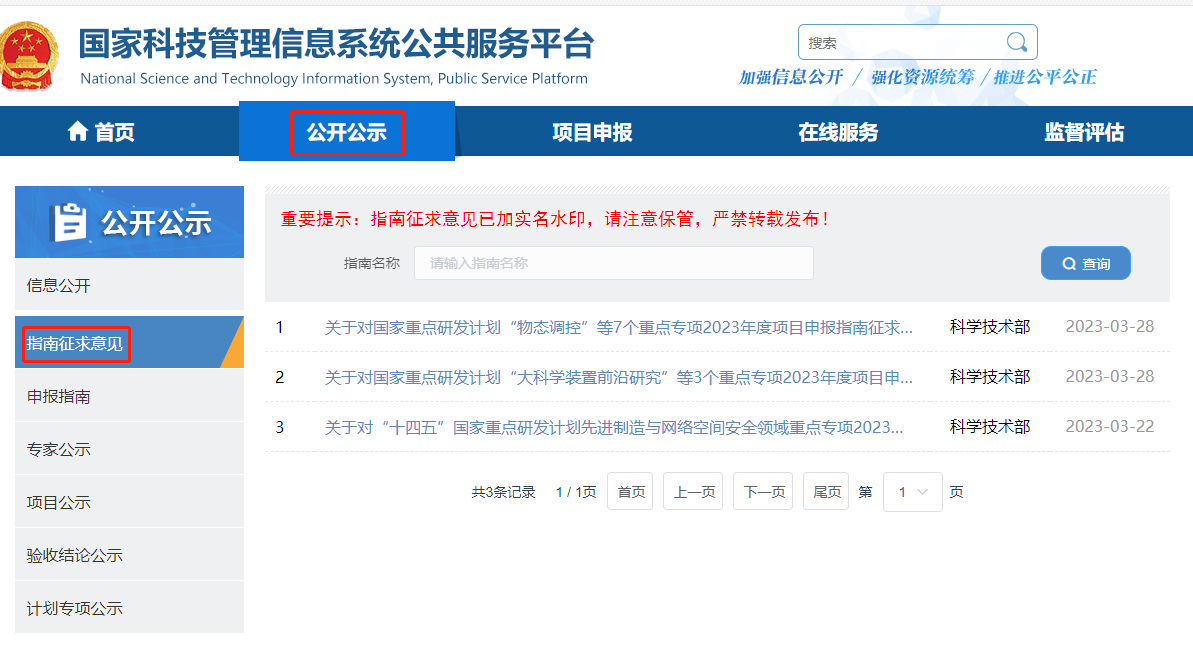Select 申报指南 in the left sidebar
This screenshot has height=664, width=1193.
pos(59,397)
